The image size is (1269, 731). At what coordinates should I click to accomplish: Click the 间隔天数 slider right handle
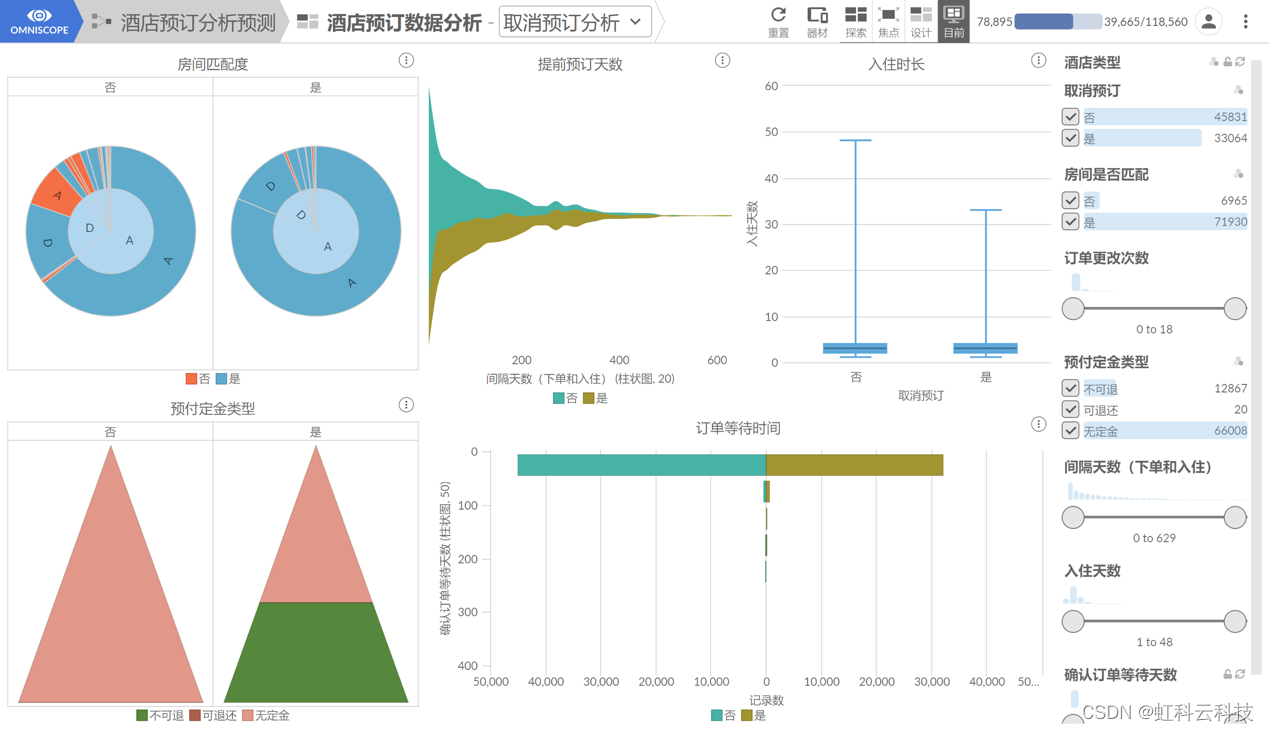pyautogui.click(x=1235, y=517)
